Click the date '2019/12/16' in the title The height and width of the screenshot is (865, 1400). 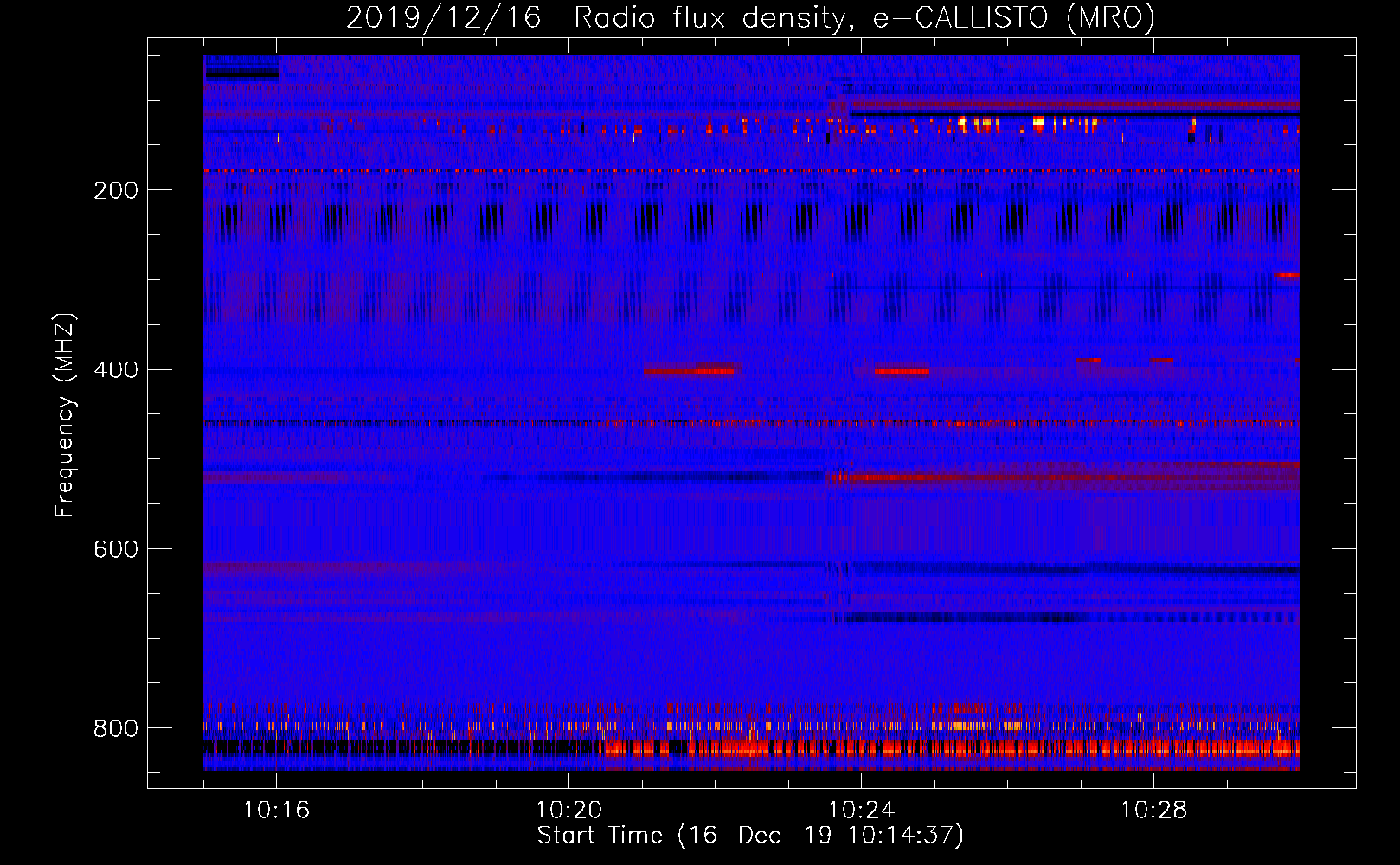[444, 17]
